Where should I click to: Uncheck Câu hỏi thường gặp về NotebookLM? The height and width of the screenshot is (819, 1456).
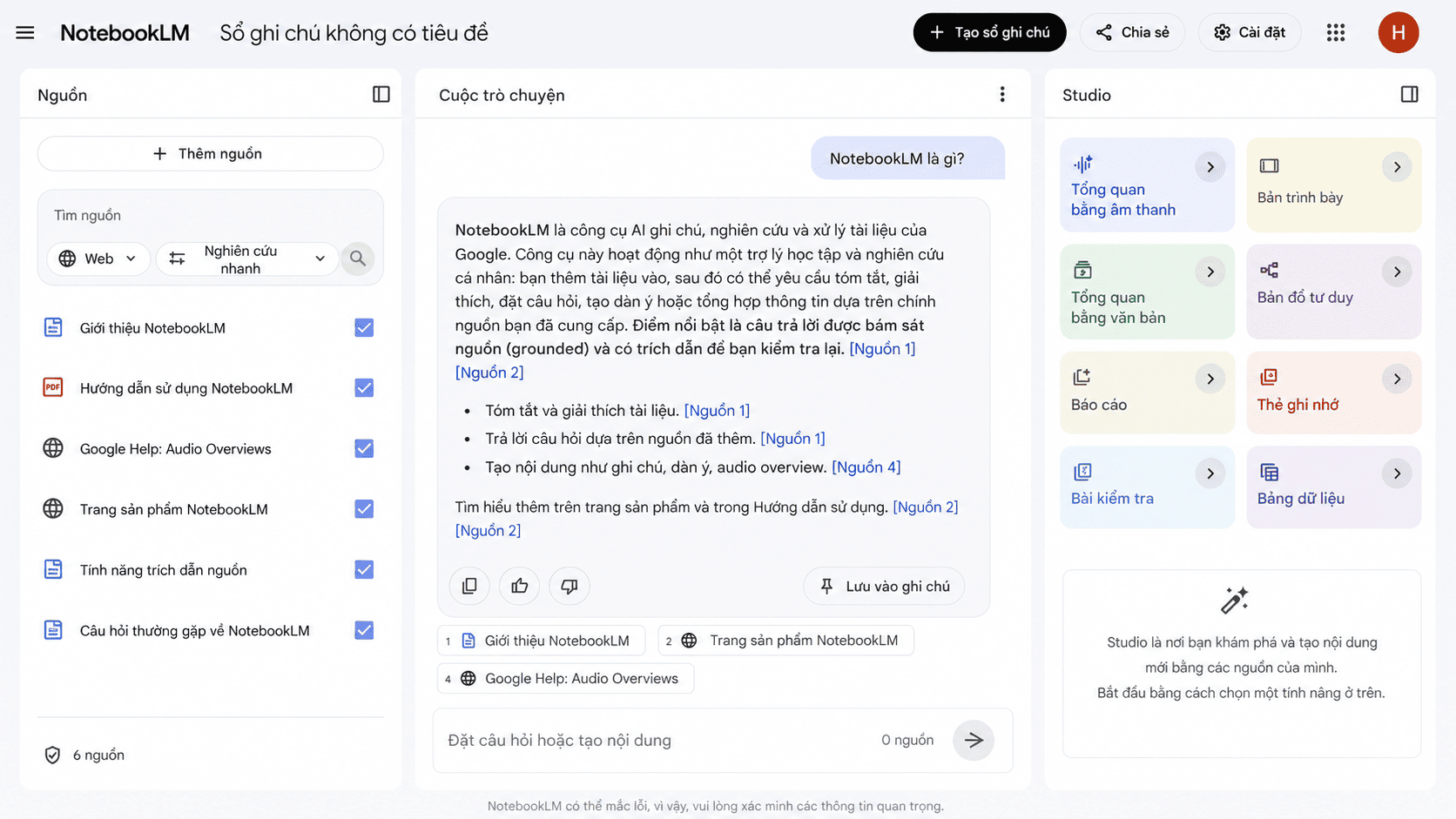[x=364, y=629]
